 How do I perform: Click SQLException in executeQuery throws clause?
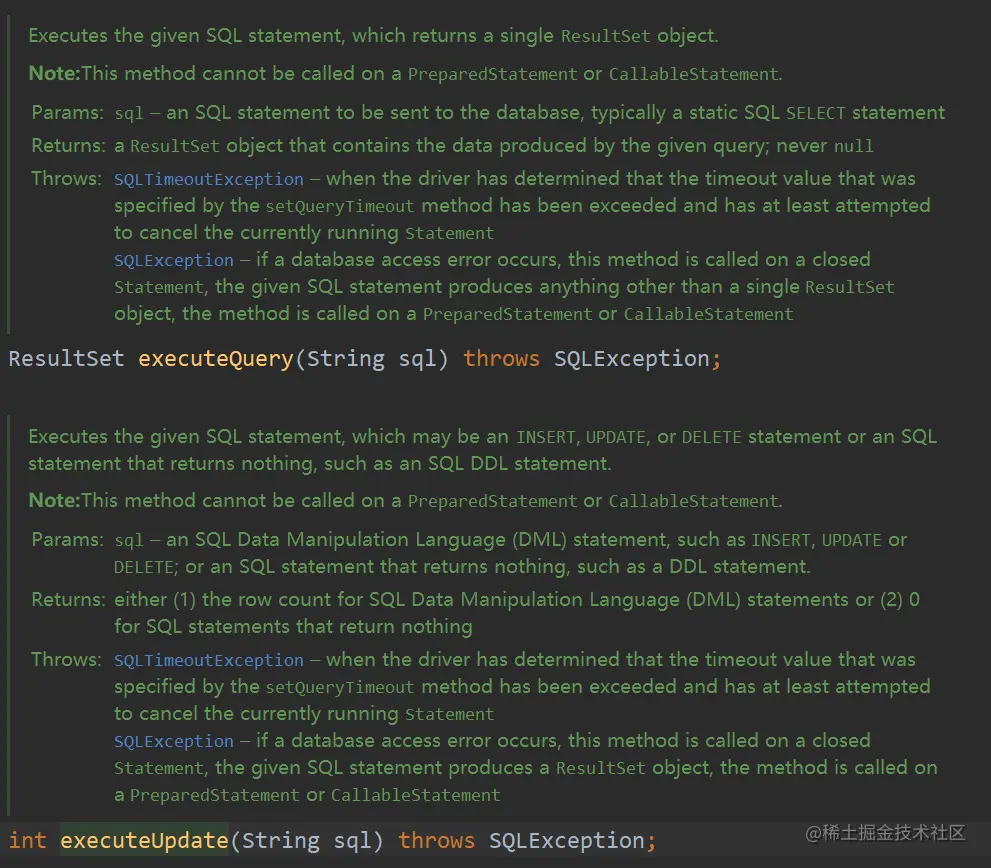click(631, 359)
